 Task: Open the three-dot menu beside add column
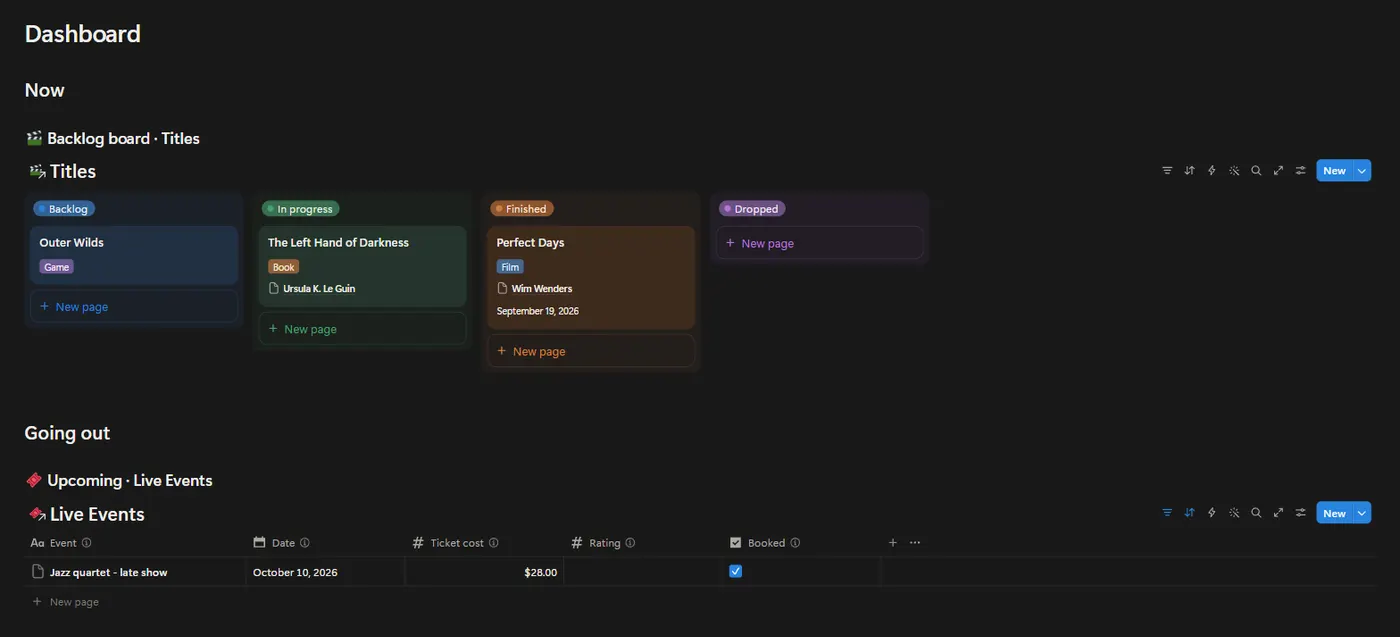pos(915,543)
